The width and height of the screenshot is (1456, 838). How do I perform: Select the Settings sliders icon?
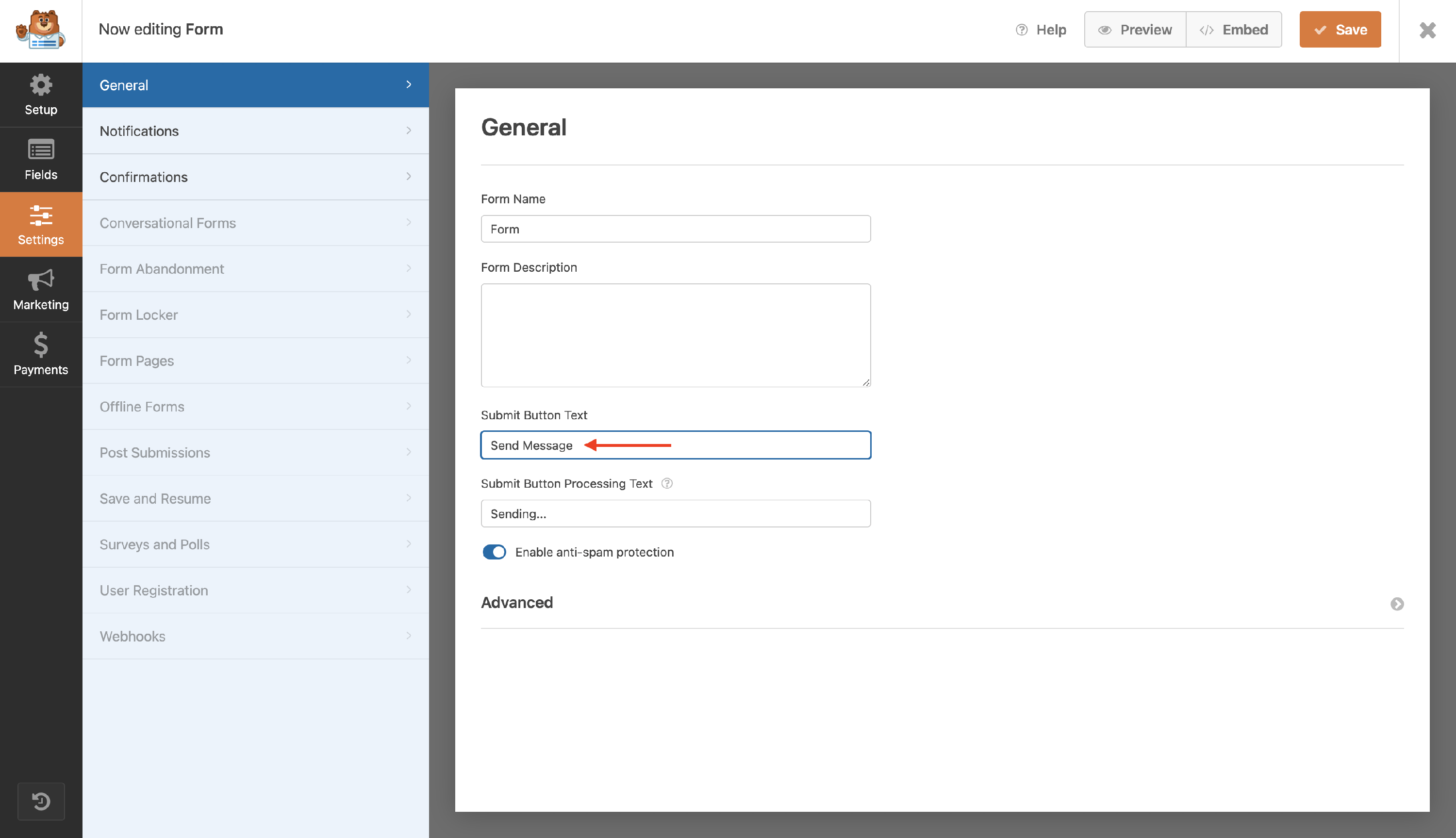41,225
